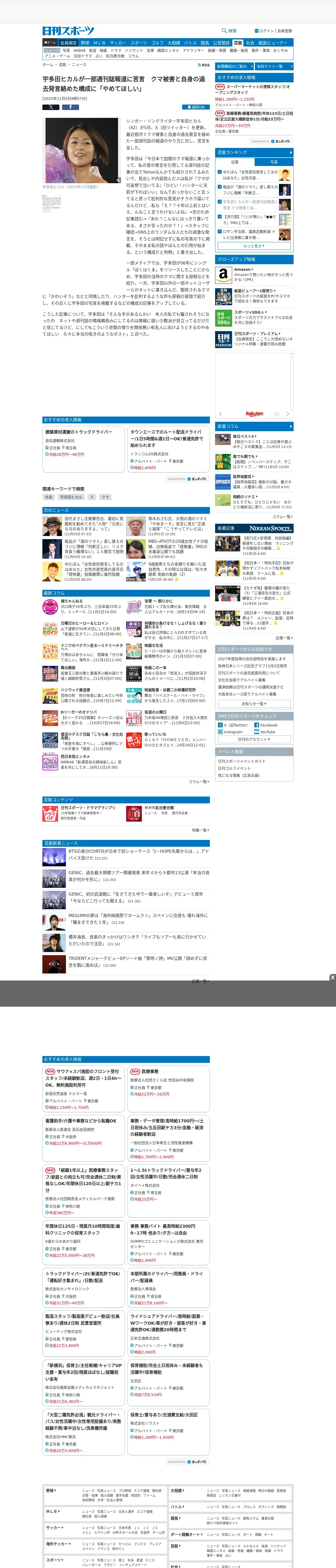The image size is (336, 1568).
Task: Click the Amazon logo icon
Action: [x=223, y=275]
